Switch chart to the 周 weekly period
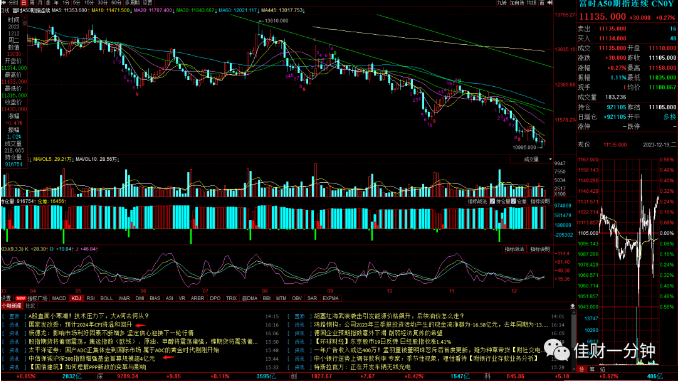The width and height of the screenshot is (678, 382). [32, 3]
